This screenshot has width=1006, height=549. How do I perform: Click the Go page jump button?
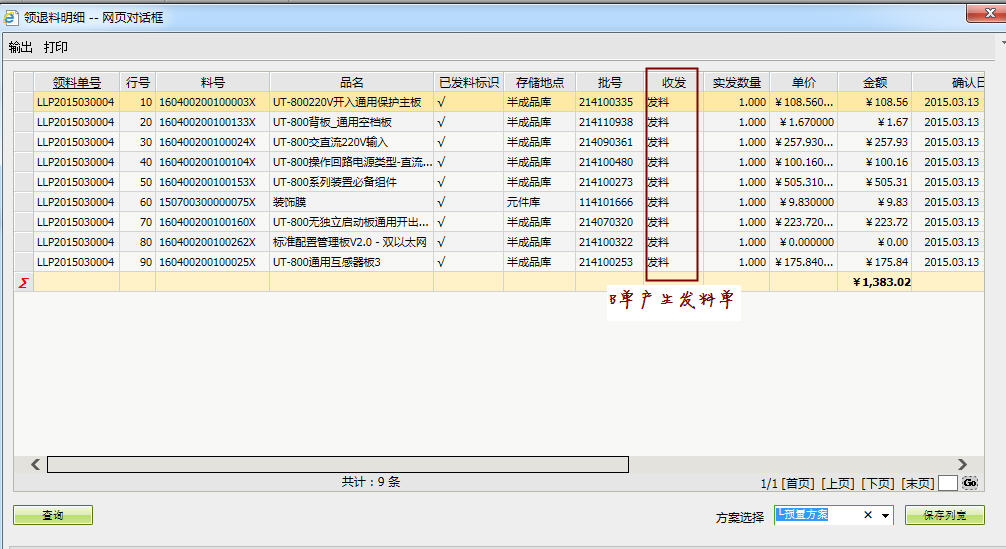coord(970,483)
